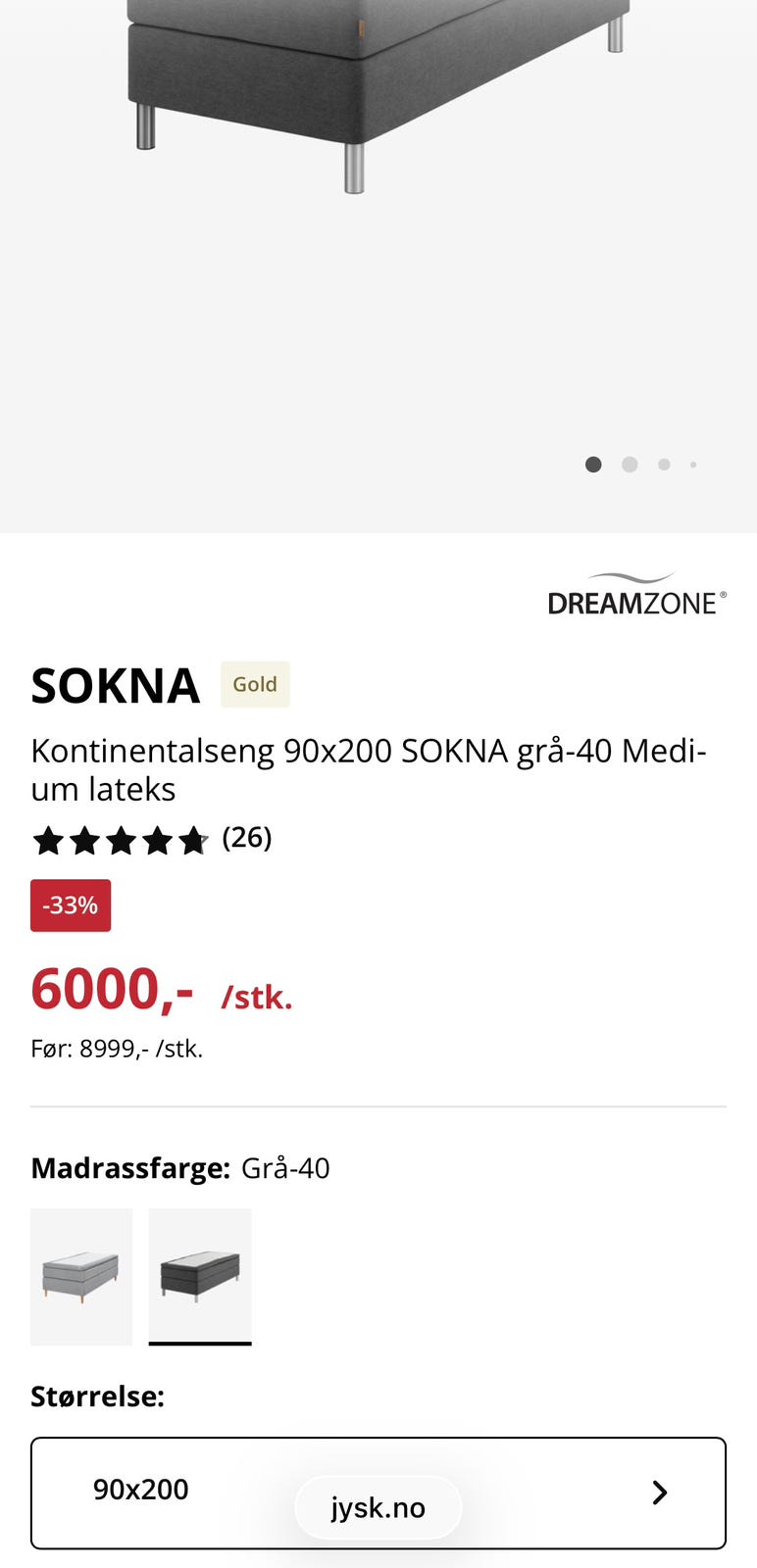The image size is (757, 1568).
Task: Go to the first image carousel dot
Action: 593,465
